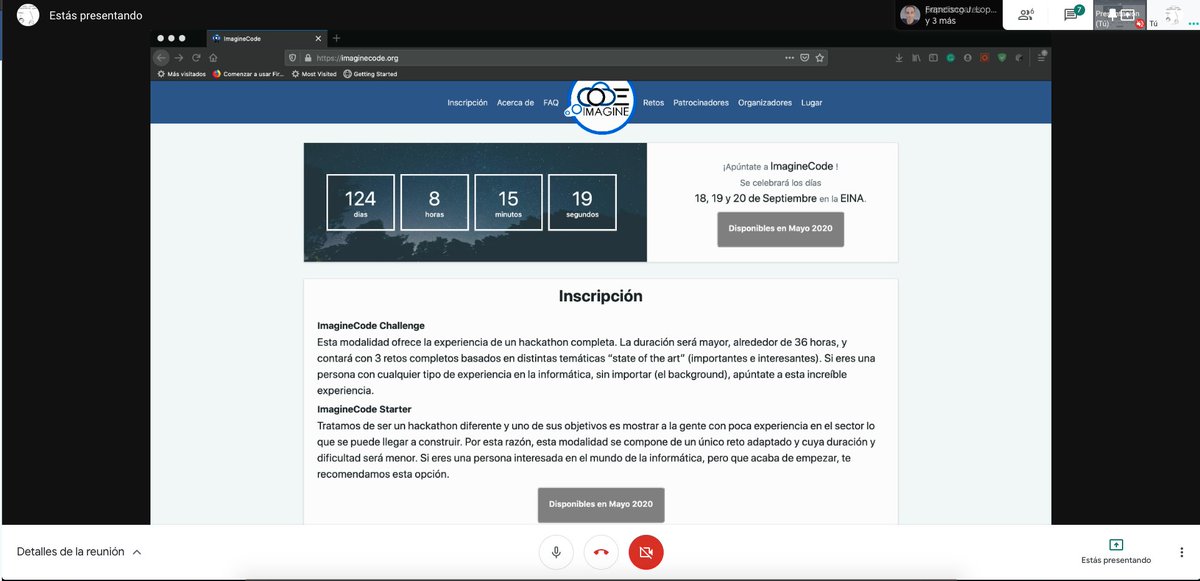Open the chat messages icon
The height and width of the screenshot is (581, 1200).
coord(1072,15)
